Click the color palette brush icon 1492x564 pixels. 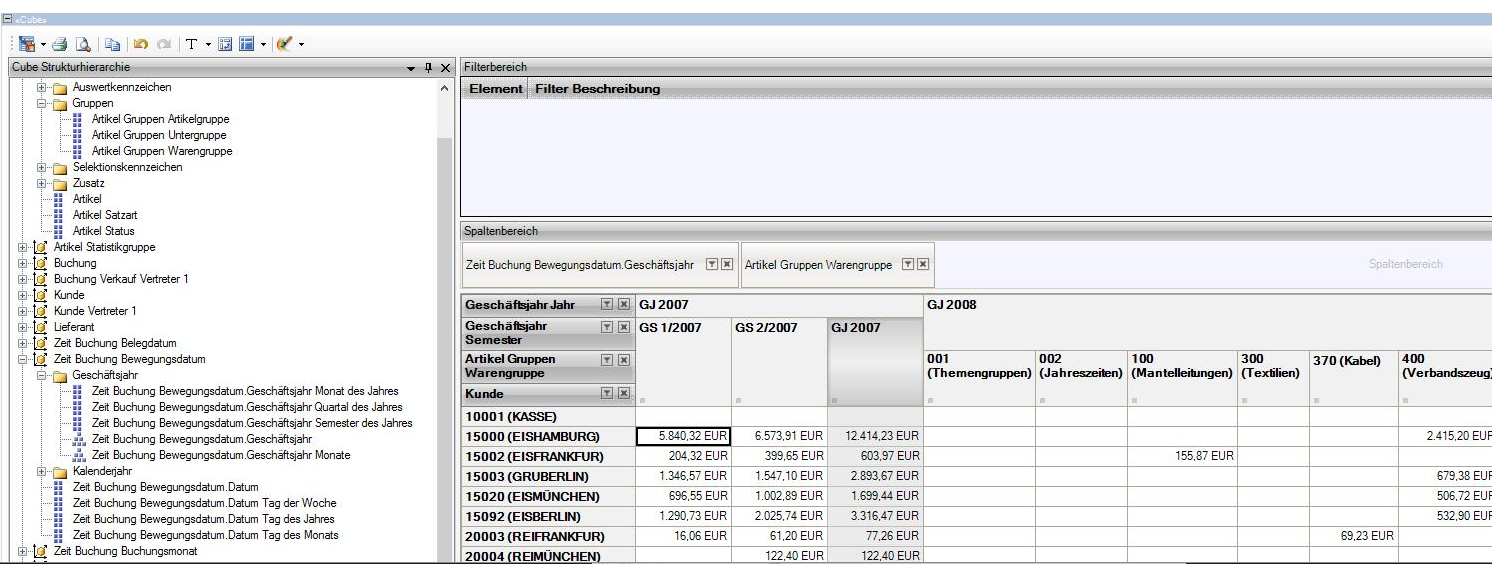(284, 44)
